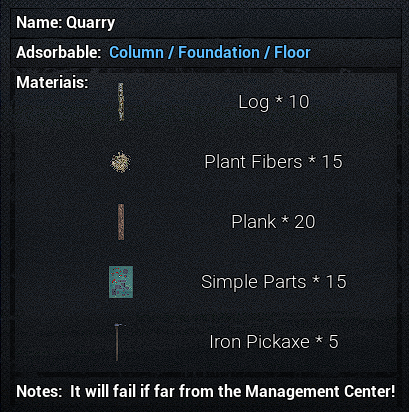Click the Log * 10 label

coord(274,102)
